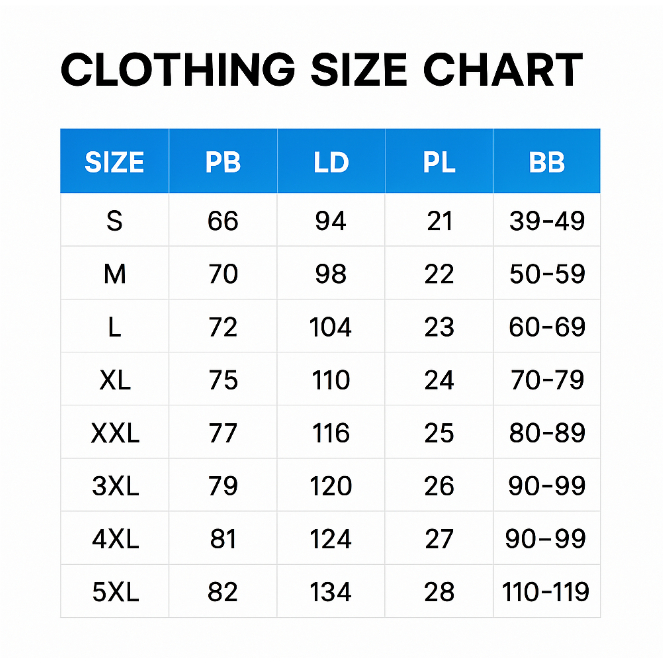Viewport: 663px width, 663px height.
Task: Click the "CLOTHING SIZE CHART" title
Action: tap(321, 71)
